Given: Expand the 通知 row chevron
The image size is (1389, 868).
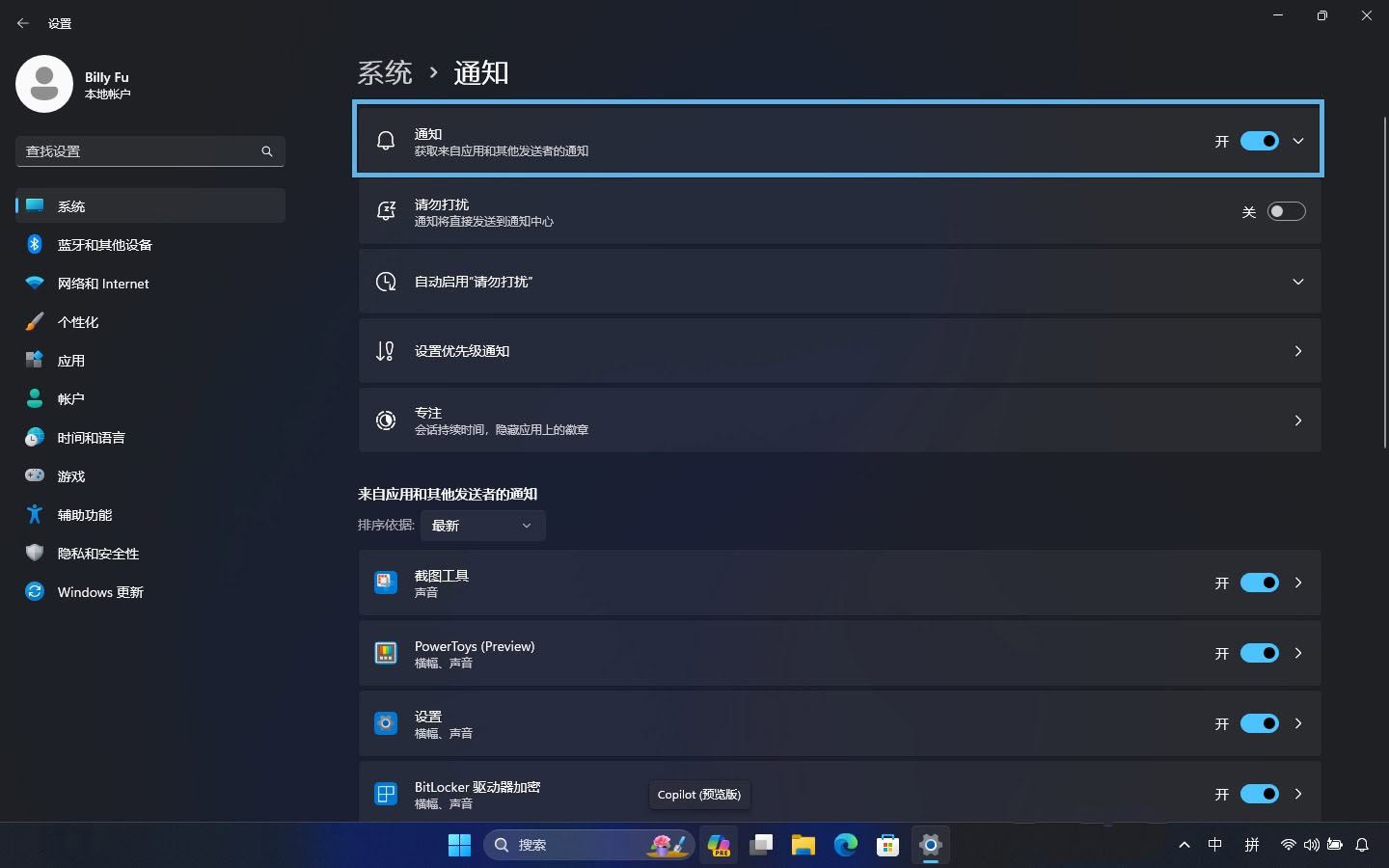Looking at the screenshot, I should (x=1298, y=141).
